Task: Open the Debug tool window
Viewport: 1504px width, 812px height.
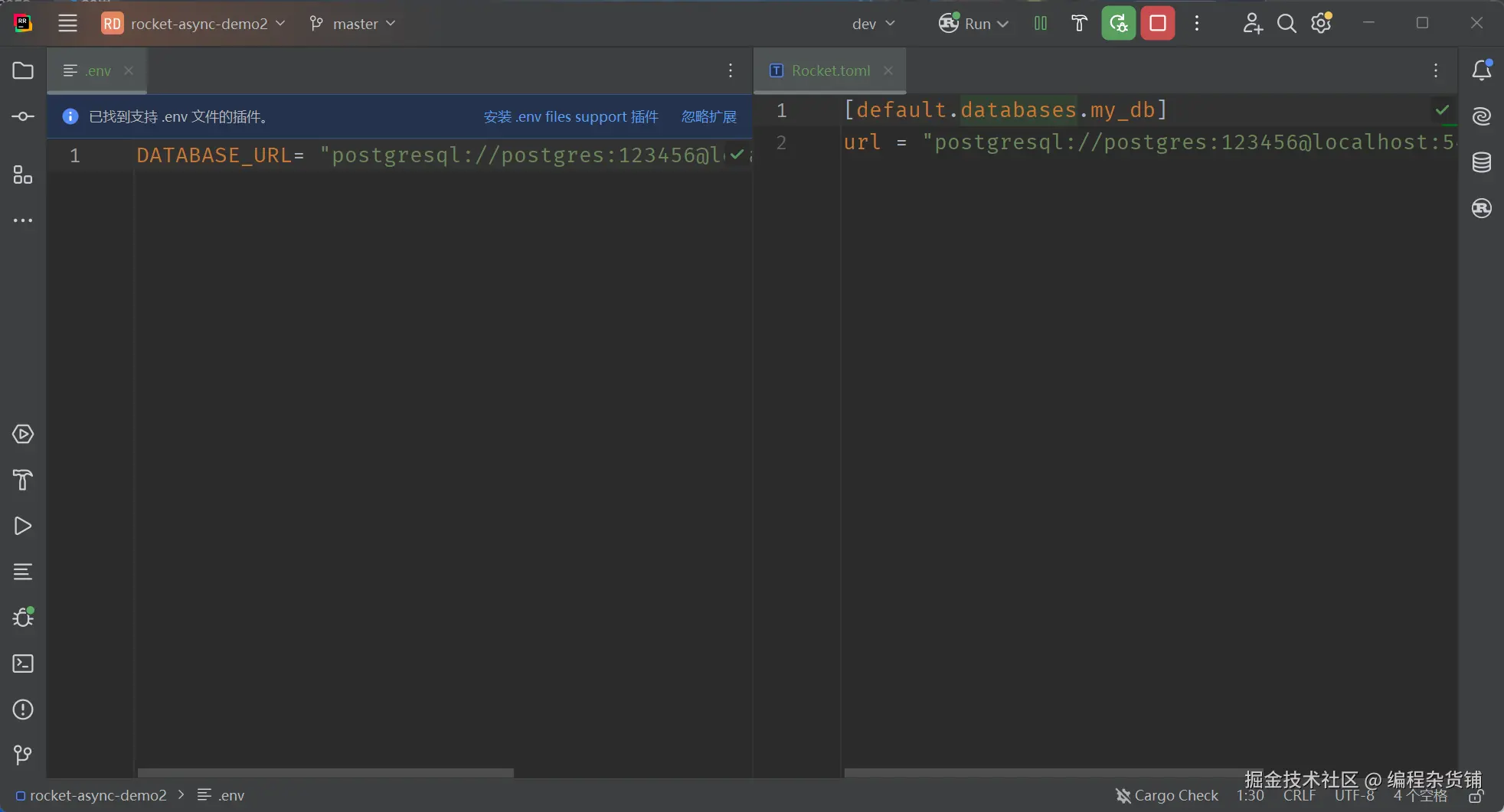Action: coord(23,617)
